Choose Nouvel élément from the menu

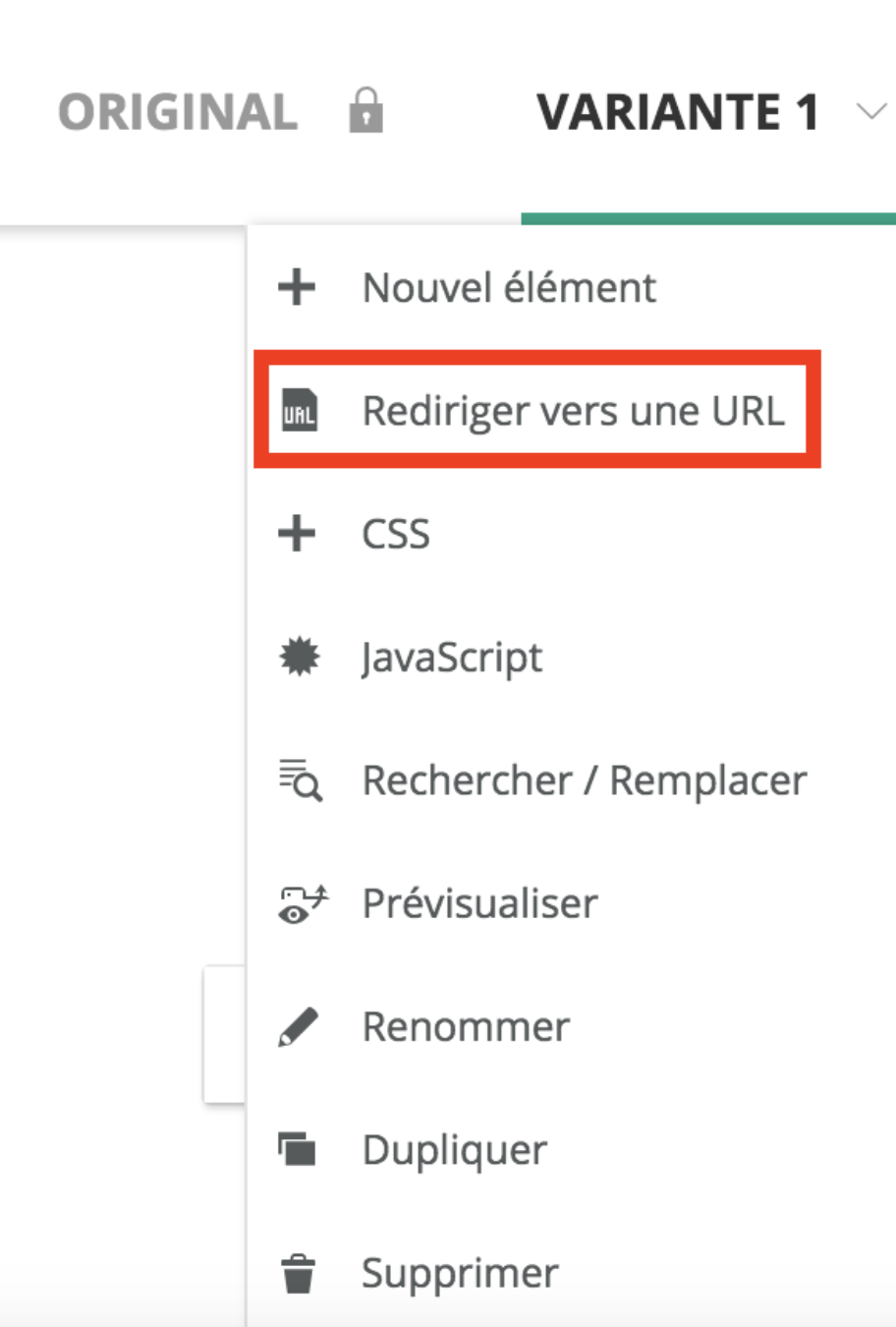tap(509, 288)
